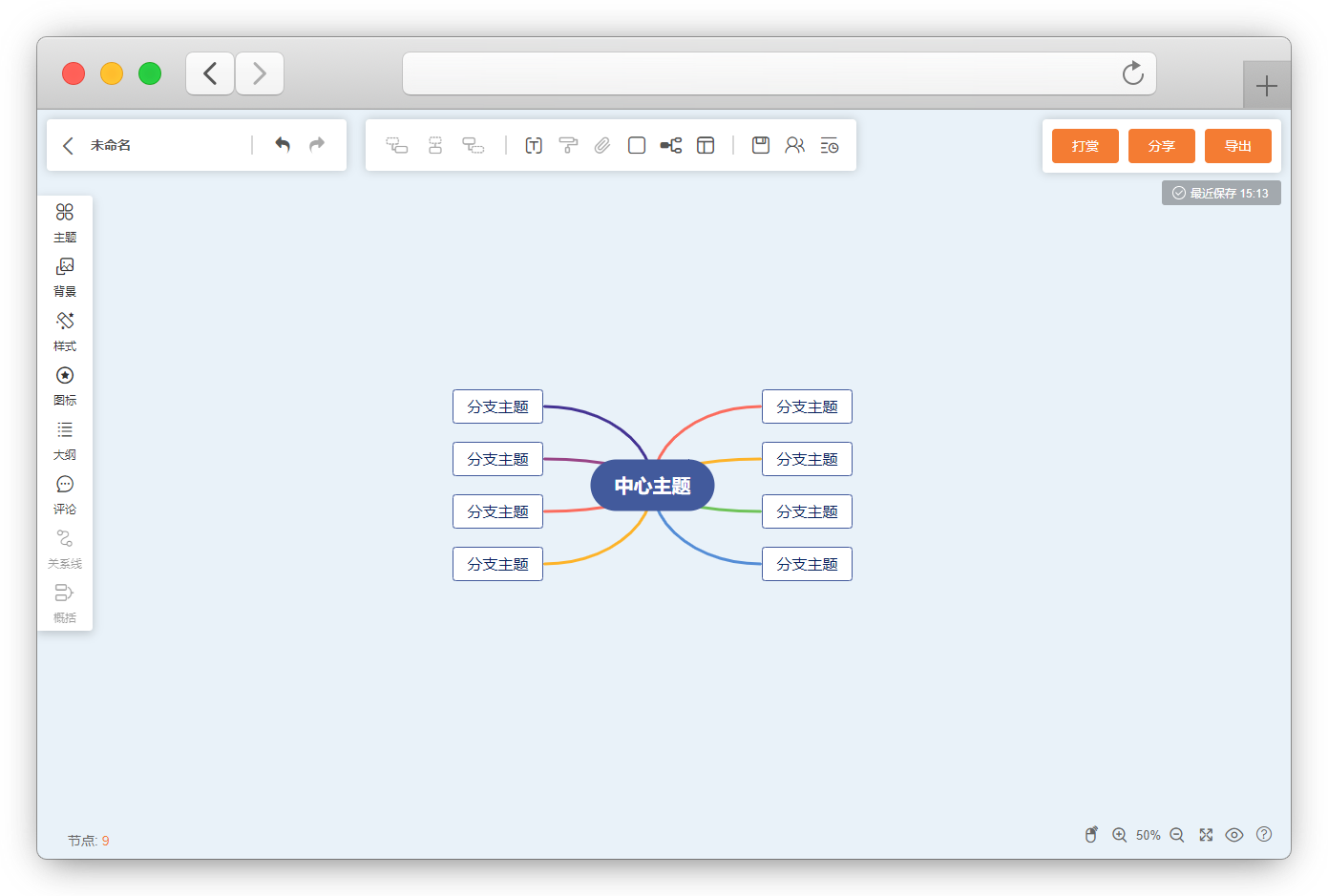Click the rounded square frame icon

(x=637, y=145)
